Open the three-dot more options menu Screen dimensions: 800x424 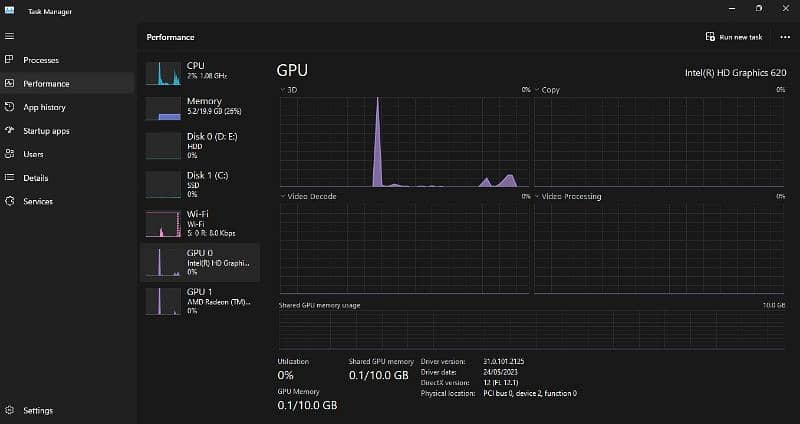(x=785, y=37)
